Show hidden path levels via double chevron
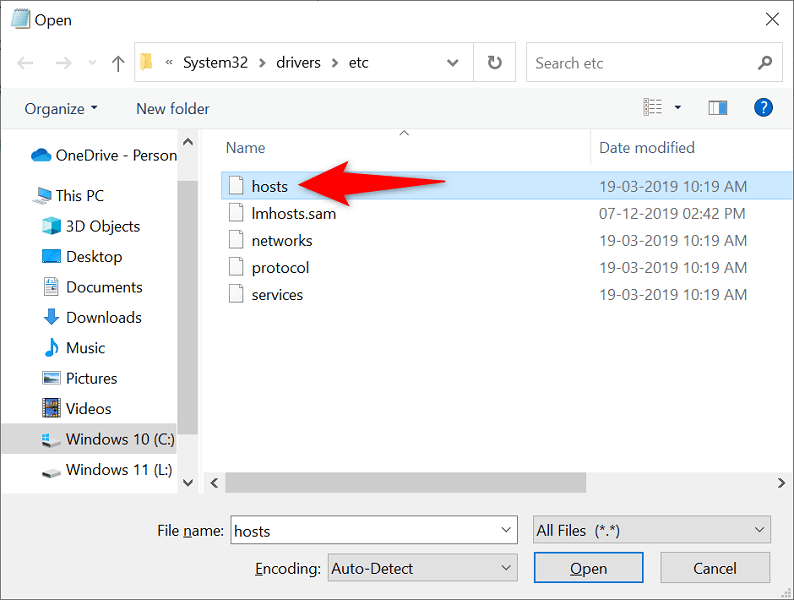This screenshot has width=794, height=600. [x=169, y=62]
